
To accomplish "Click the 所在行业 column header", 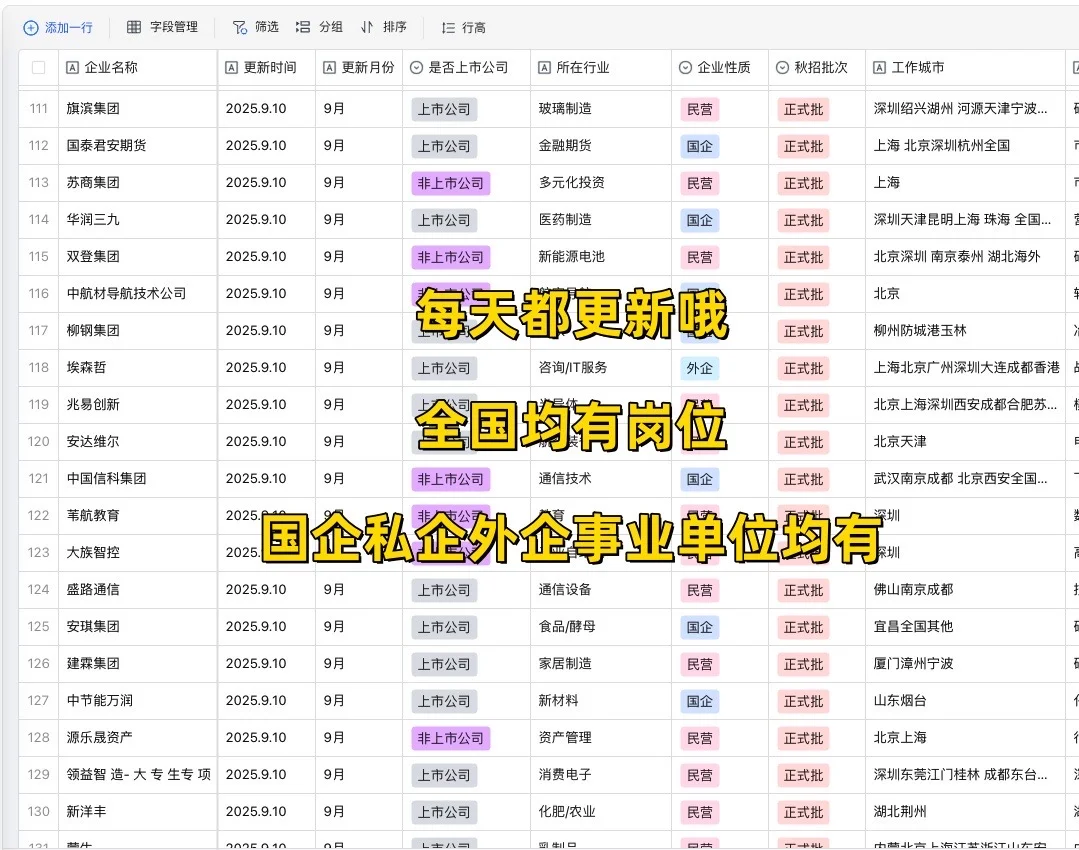I will (601, 67).
